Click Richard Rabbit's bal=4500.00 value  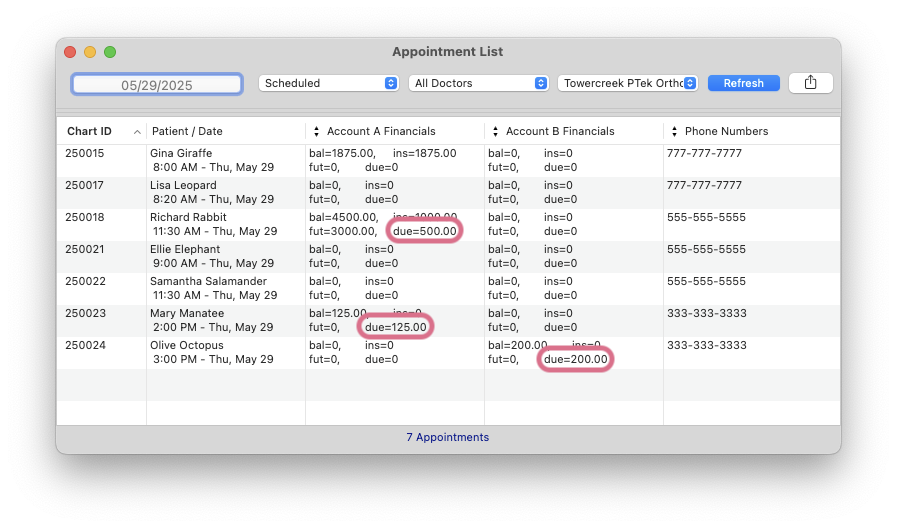[x=343, y=217]
